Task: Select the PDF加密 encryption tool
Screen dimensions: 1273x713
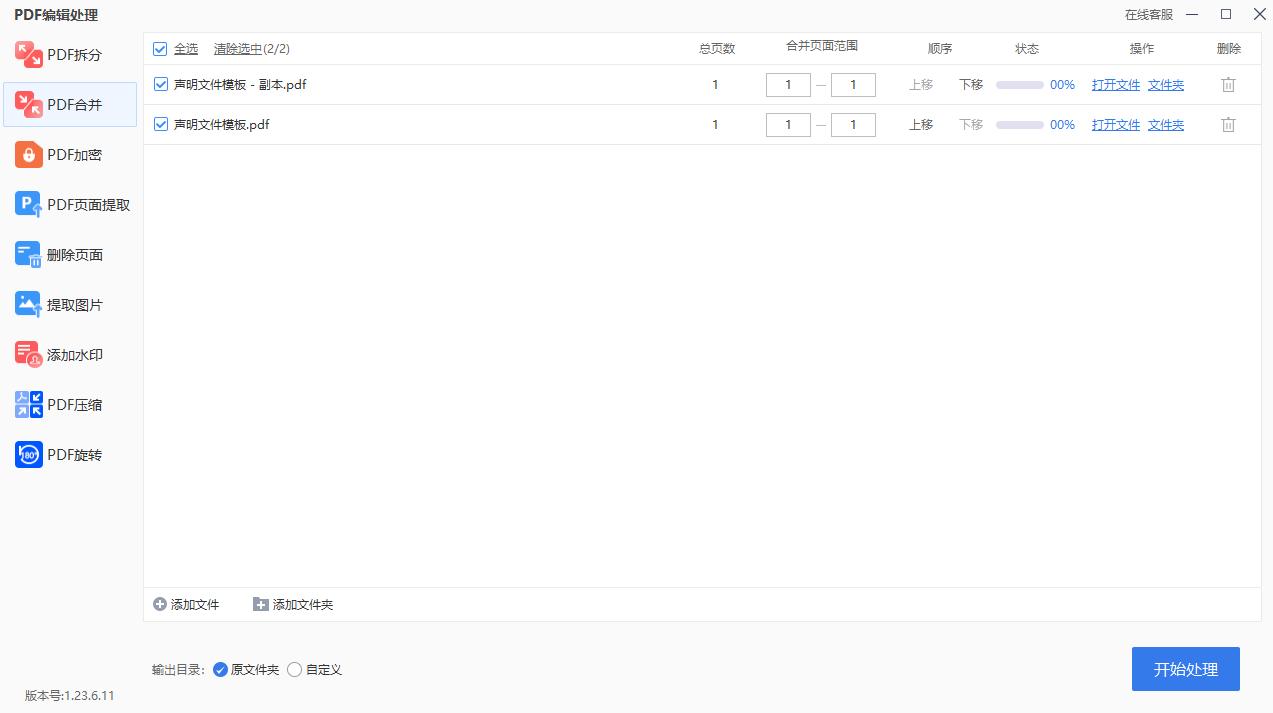Action: pyautogui.click(x=70, y=155)
